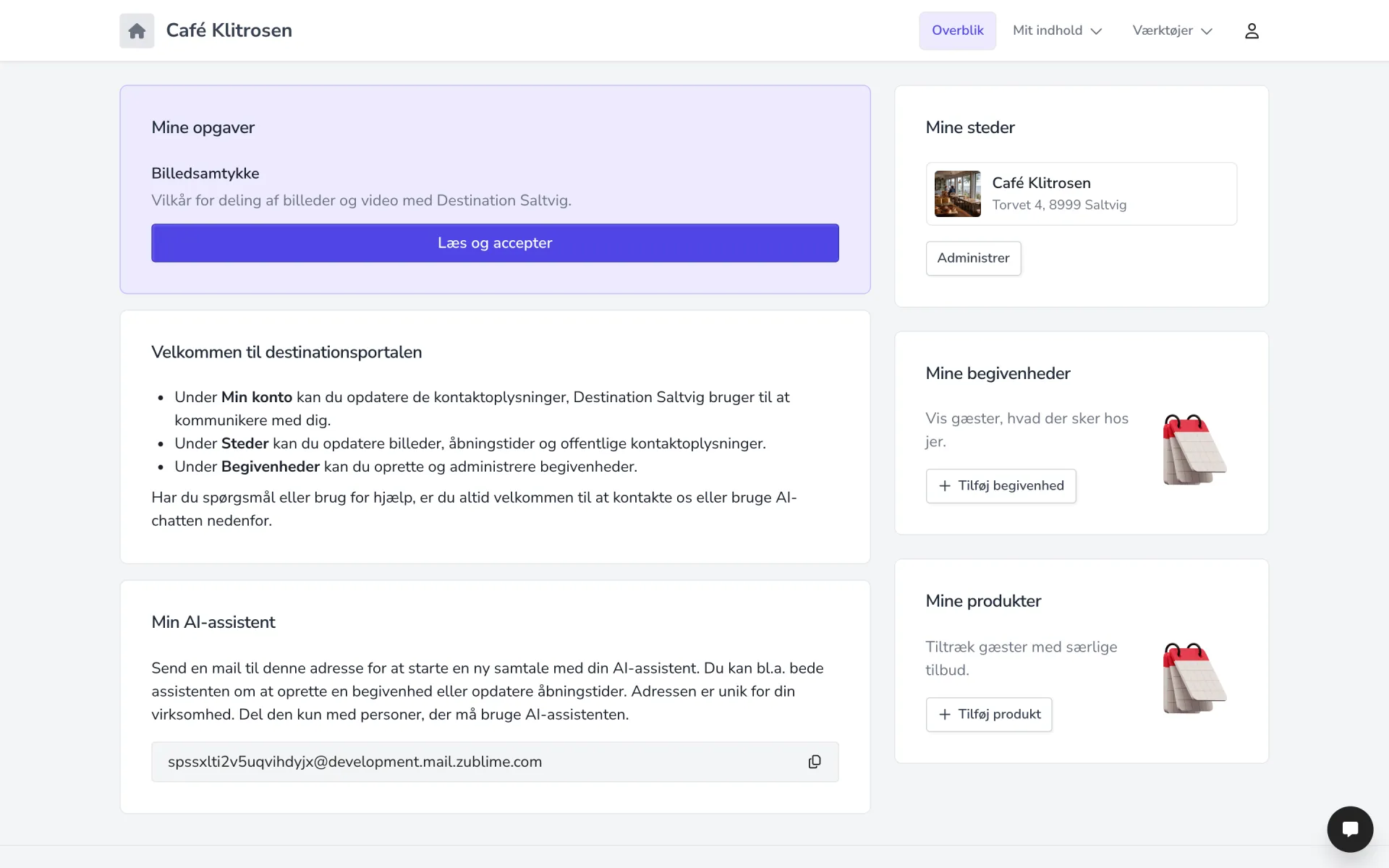Click the AI-assistant email address field
The width and height of the screenshot is (1389, 868).
point(495,762)
